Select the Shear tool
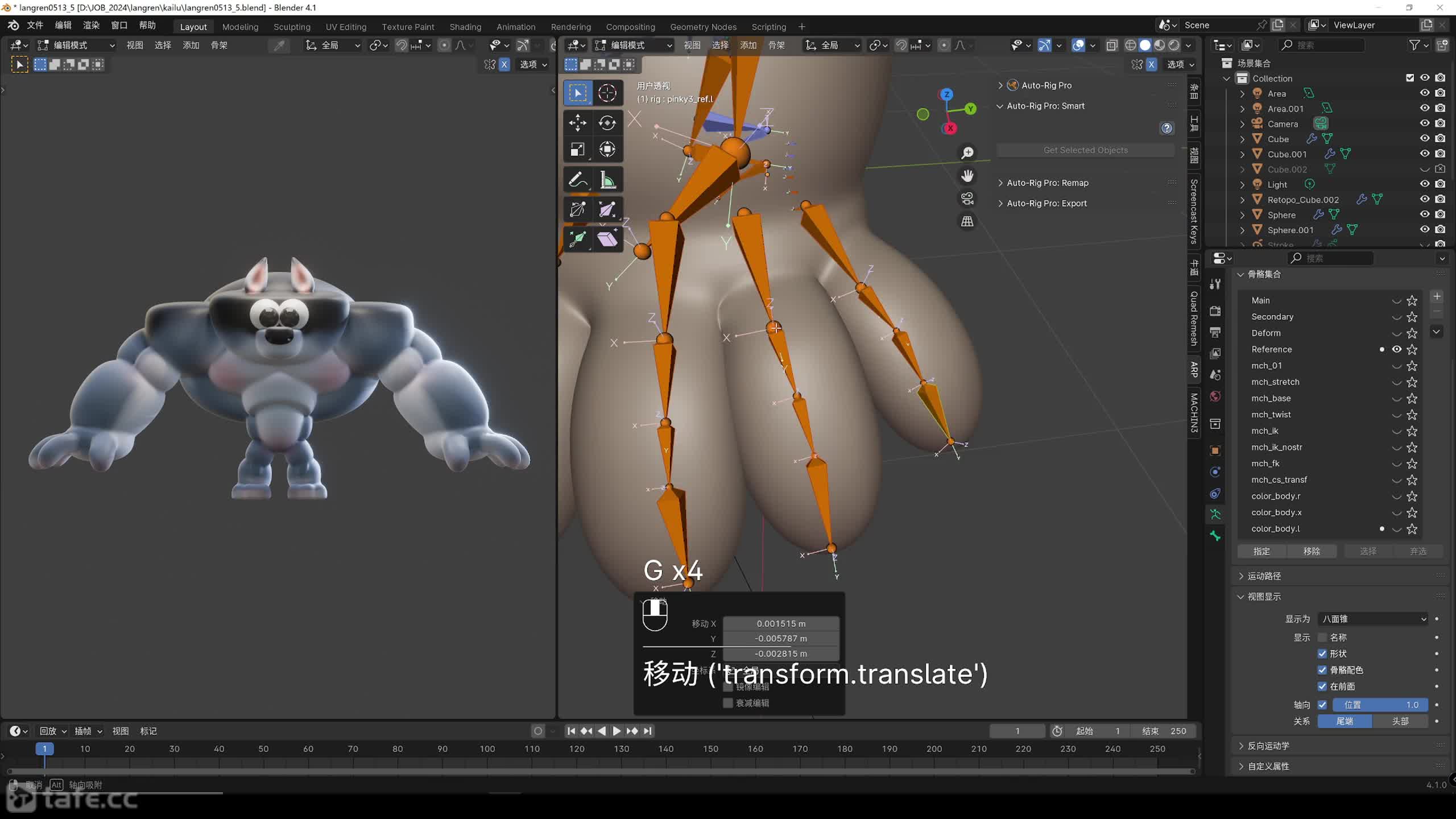This screenshot has width=1456, height=819. (x=607, y=239)
